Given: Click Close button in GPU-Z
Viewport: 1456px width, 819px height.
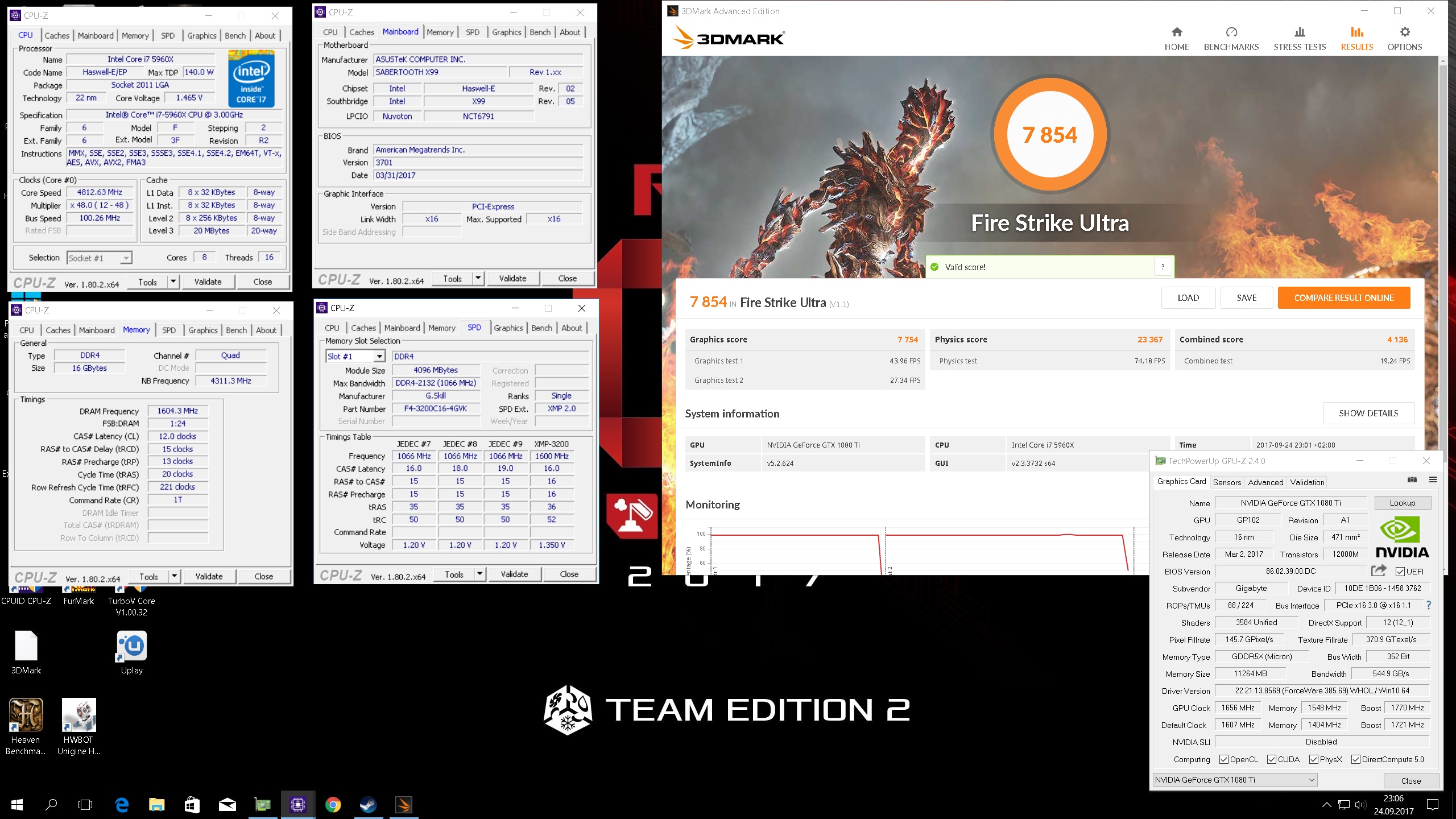Looking at the screenshot, I should (x=1411, y=780).
